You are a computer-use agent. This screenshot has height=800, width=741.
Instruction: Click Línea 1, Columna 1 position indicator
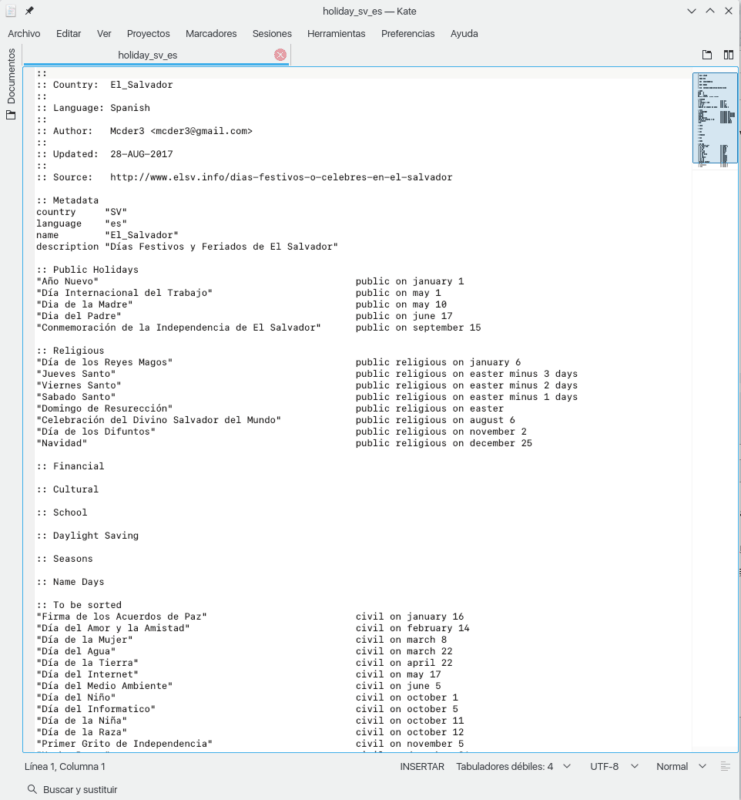click(65, 767)
